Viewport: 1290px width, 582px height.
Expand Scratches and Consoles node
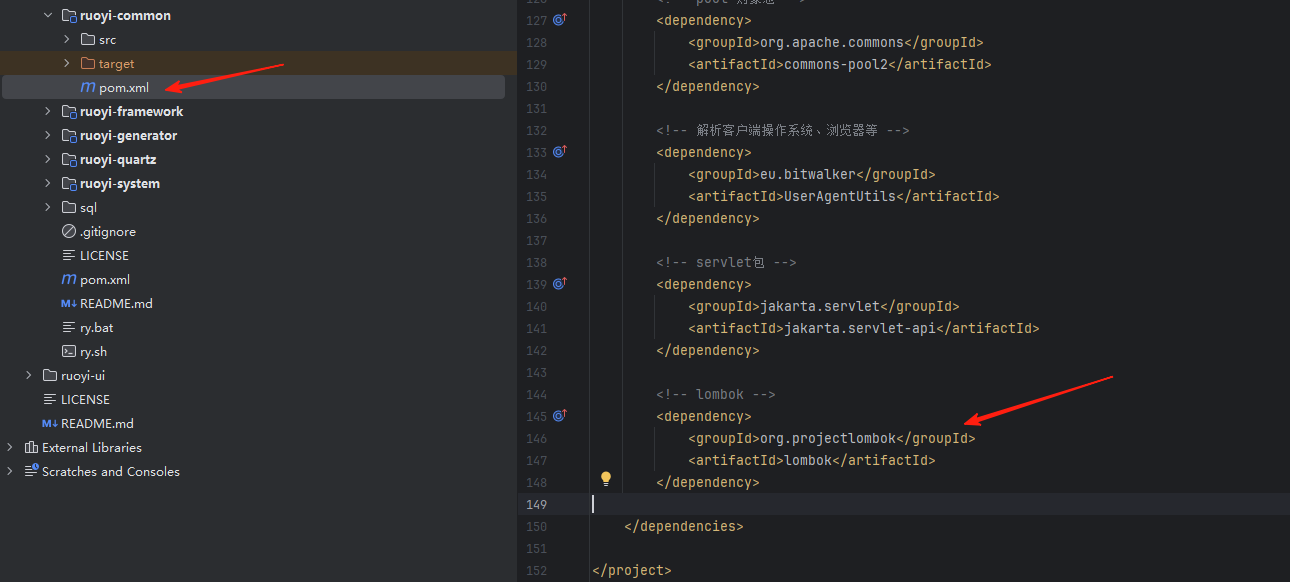10,471
